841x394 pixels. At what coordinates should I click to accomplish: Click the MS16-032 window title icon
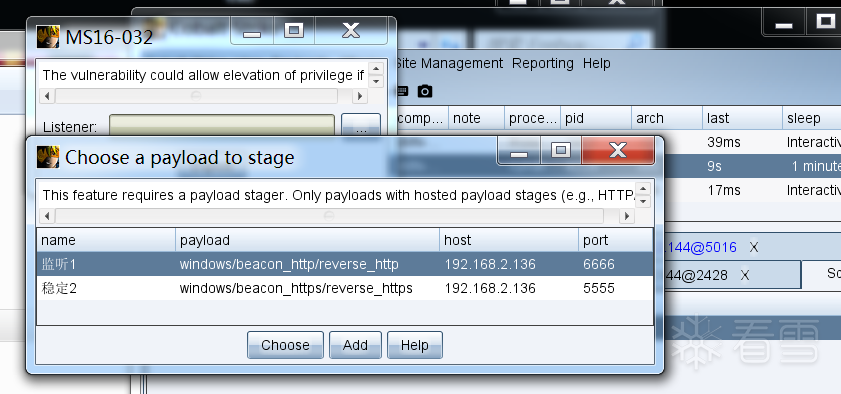click(48, 36)
